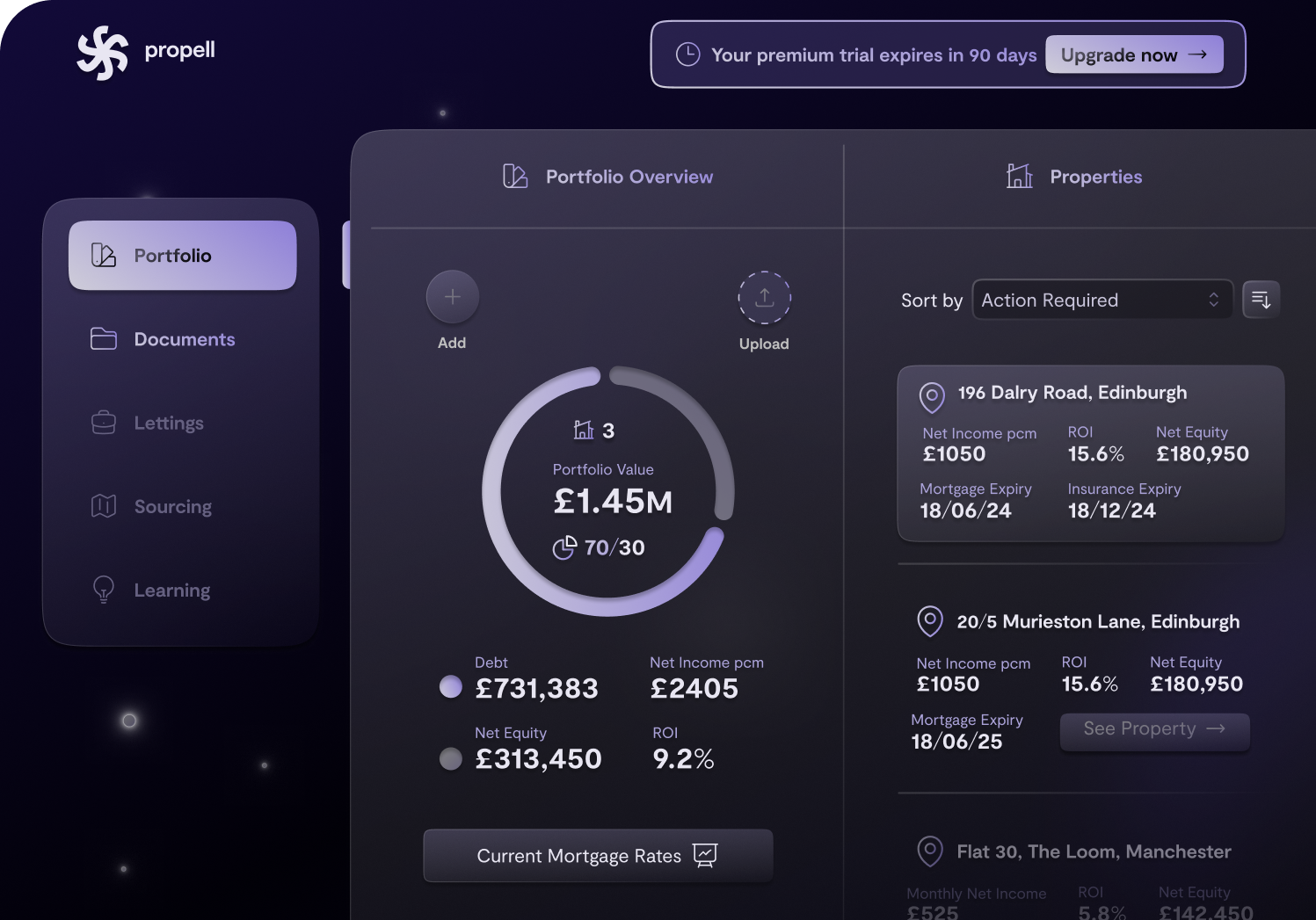
Task: Click the Learning lightbulb icon
Action: pyautogui.click(x=103, y=589)
